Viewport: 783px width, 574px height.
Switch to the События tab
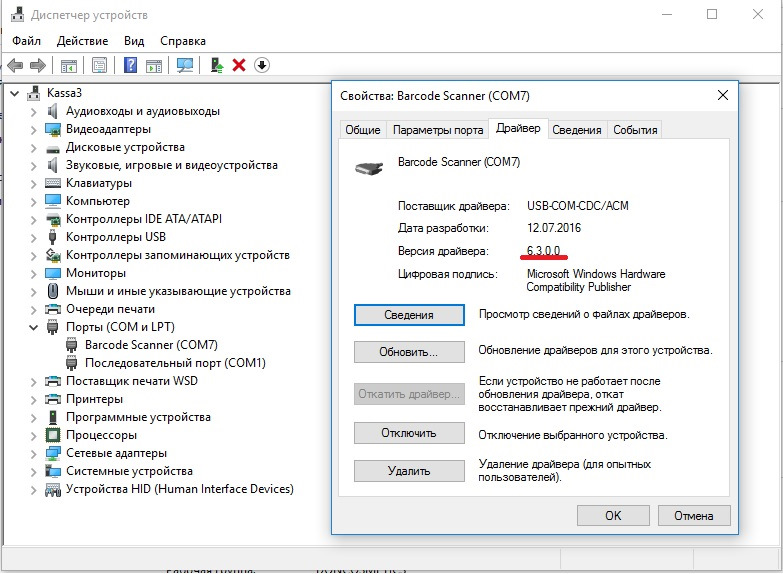tap(635, 130)
